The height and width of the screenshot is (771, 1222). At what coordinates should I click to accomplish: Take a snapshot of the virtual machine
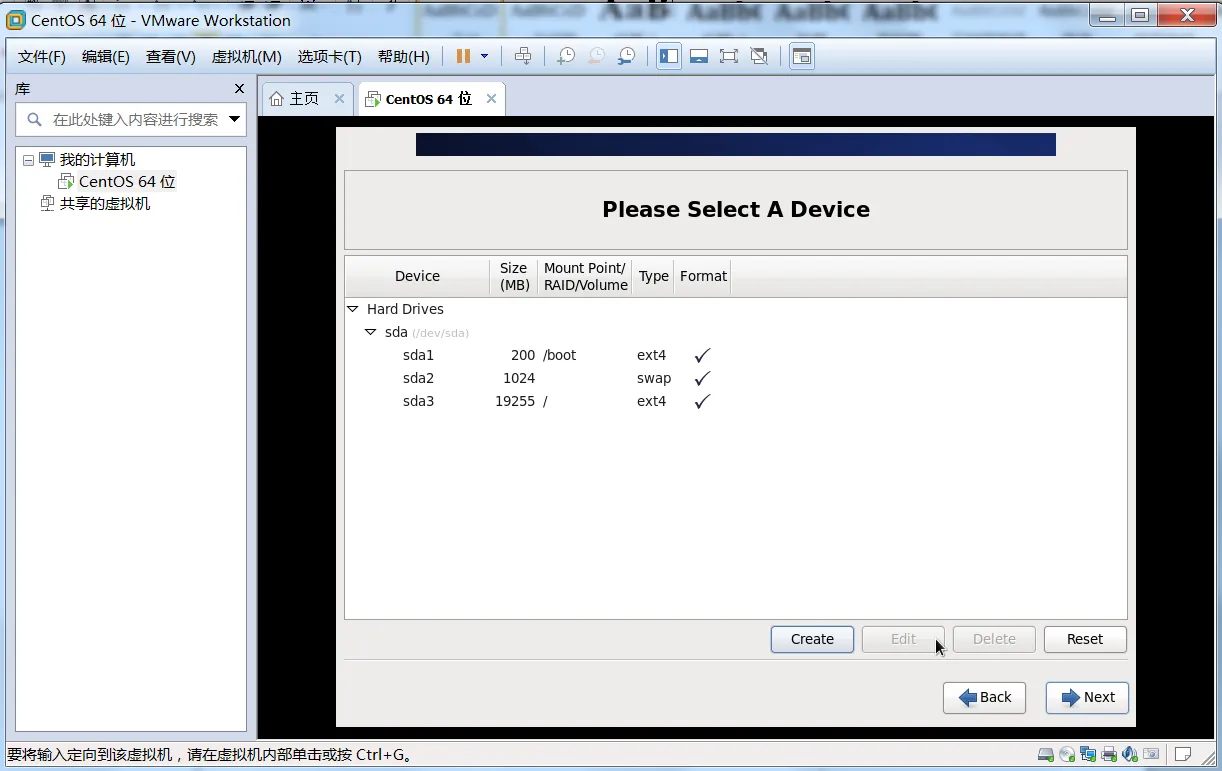pyautogui.click(x=566, y=56)
